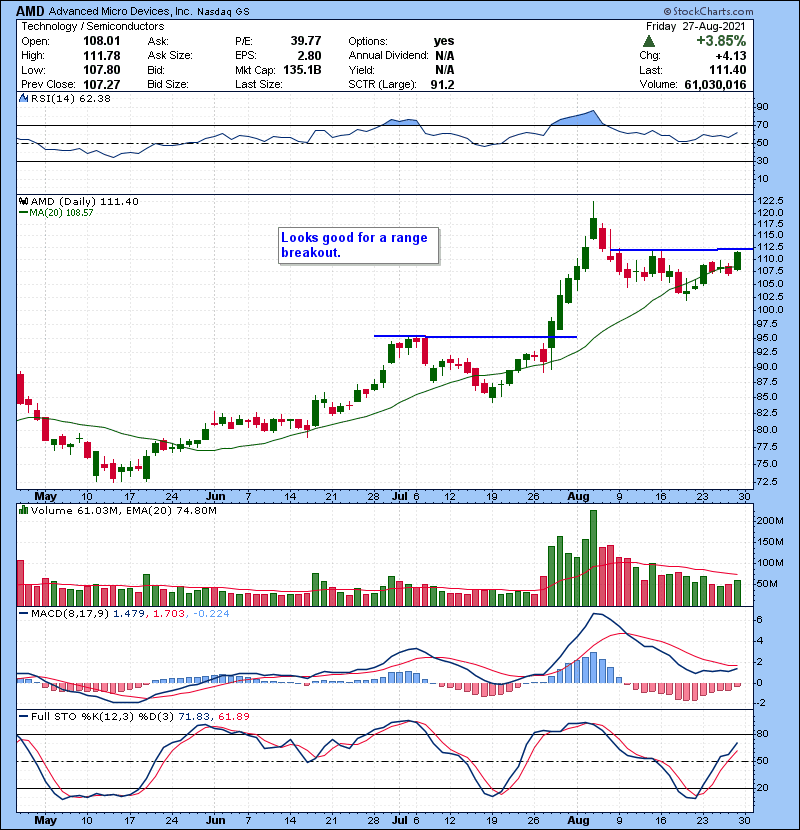Click the Ask Size label

(170, 56)
